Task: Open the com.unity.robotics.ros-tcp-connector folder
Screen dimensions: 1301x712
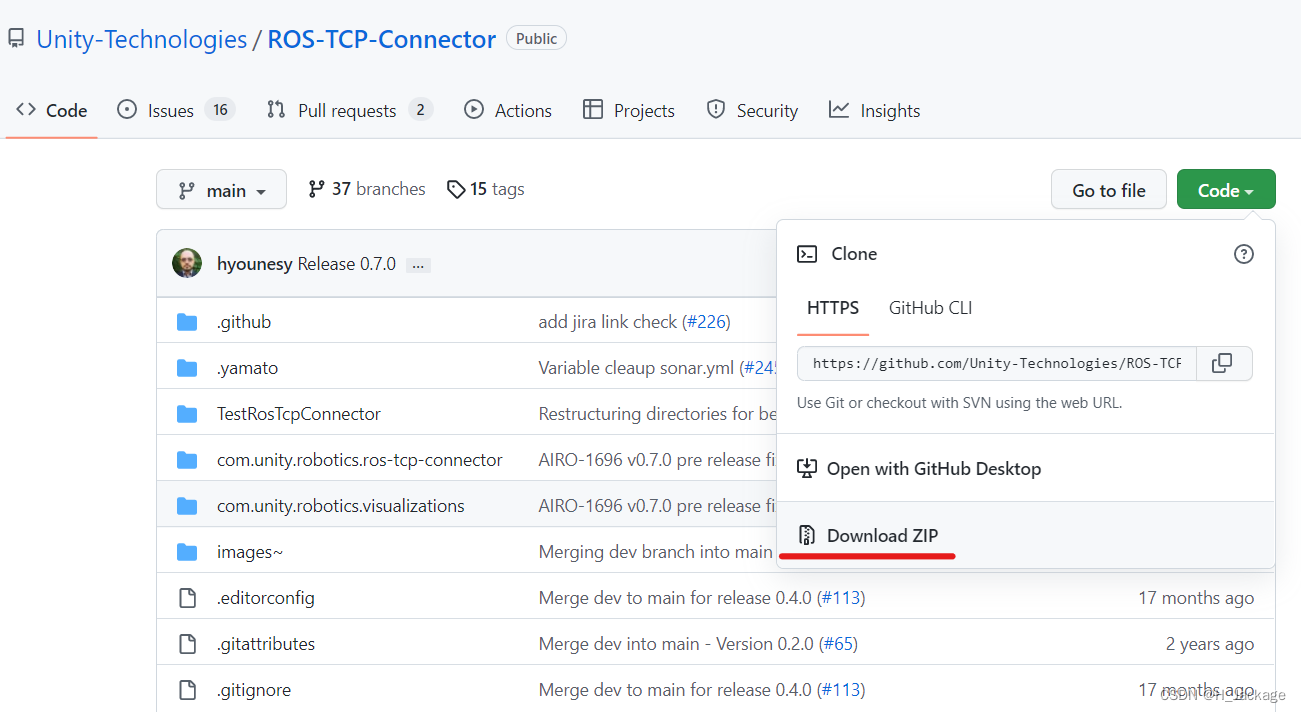Action: (360, 460)
